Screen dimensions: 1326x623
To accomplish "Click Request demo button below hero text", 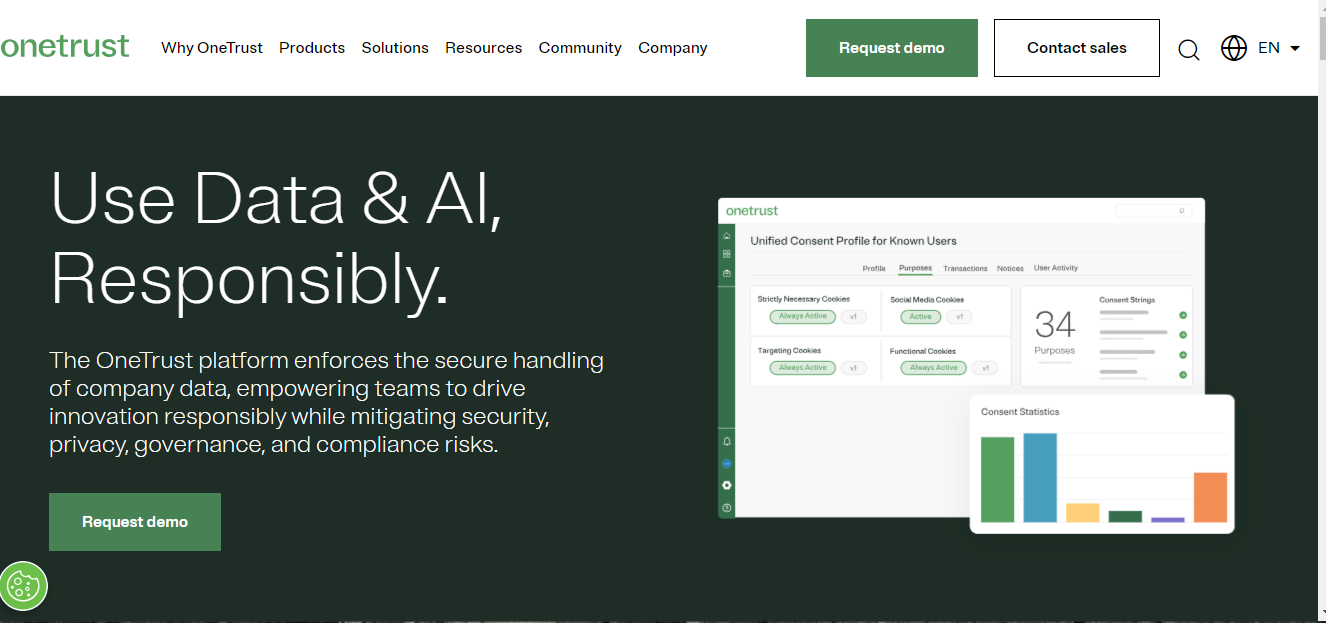I will [135, 522].
